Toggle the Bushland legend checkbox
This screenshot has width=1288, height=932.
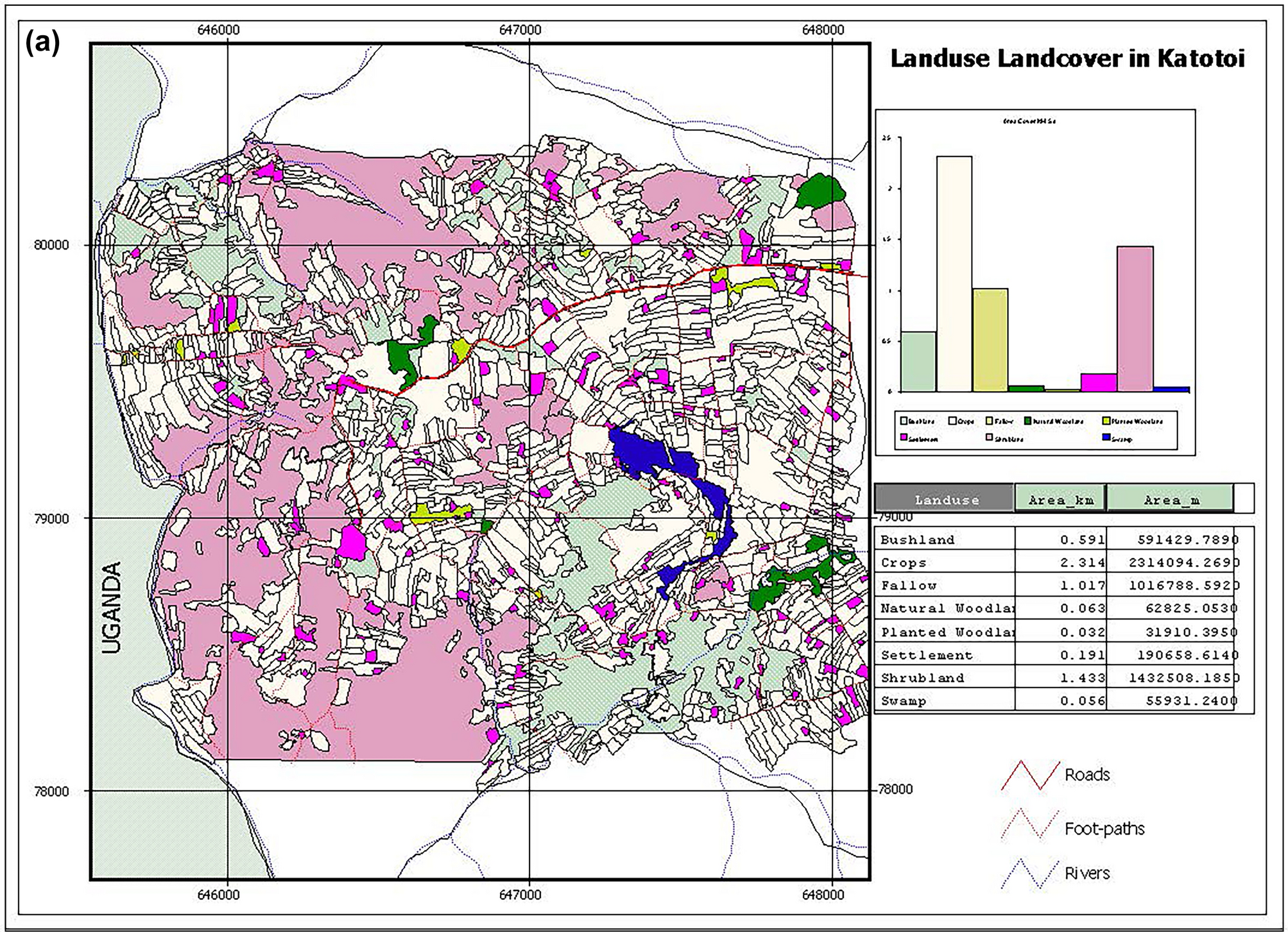click(903, 420)
